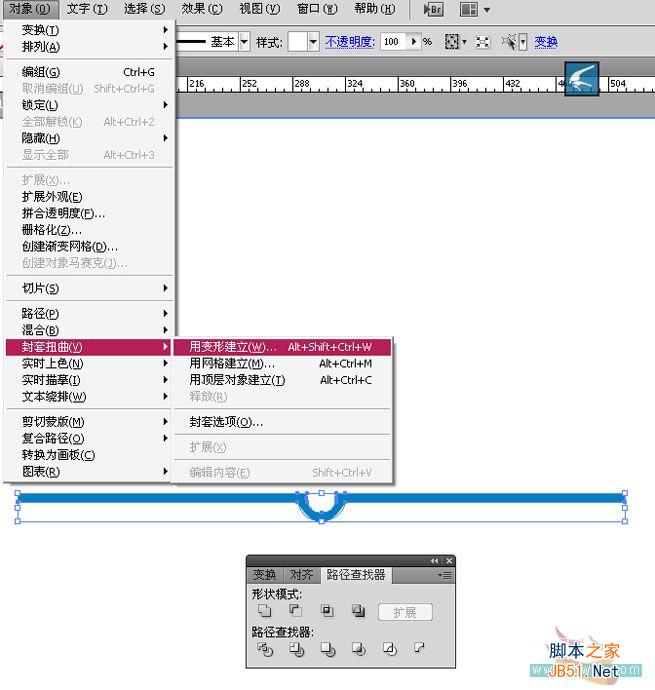Switch to the 对齐 panel tab
The width and height of the screenshot is (655, 690).
[302, 575]
